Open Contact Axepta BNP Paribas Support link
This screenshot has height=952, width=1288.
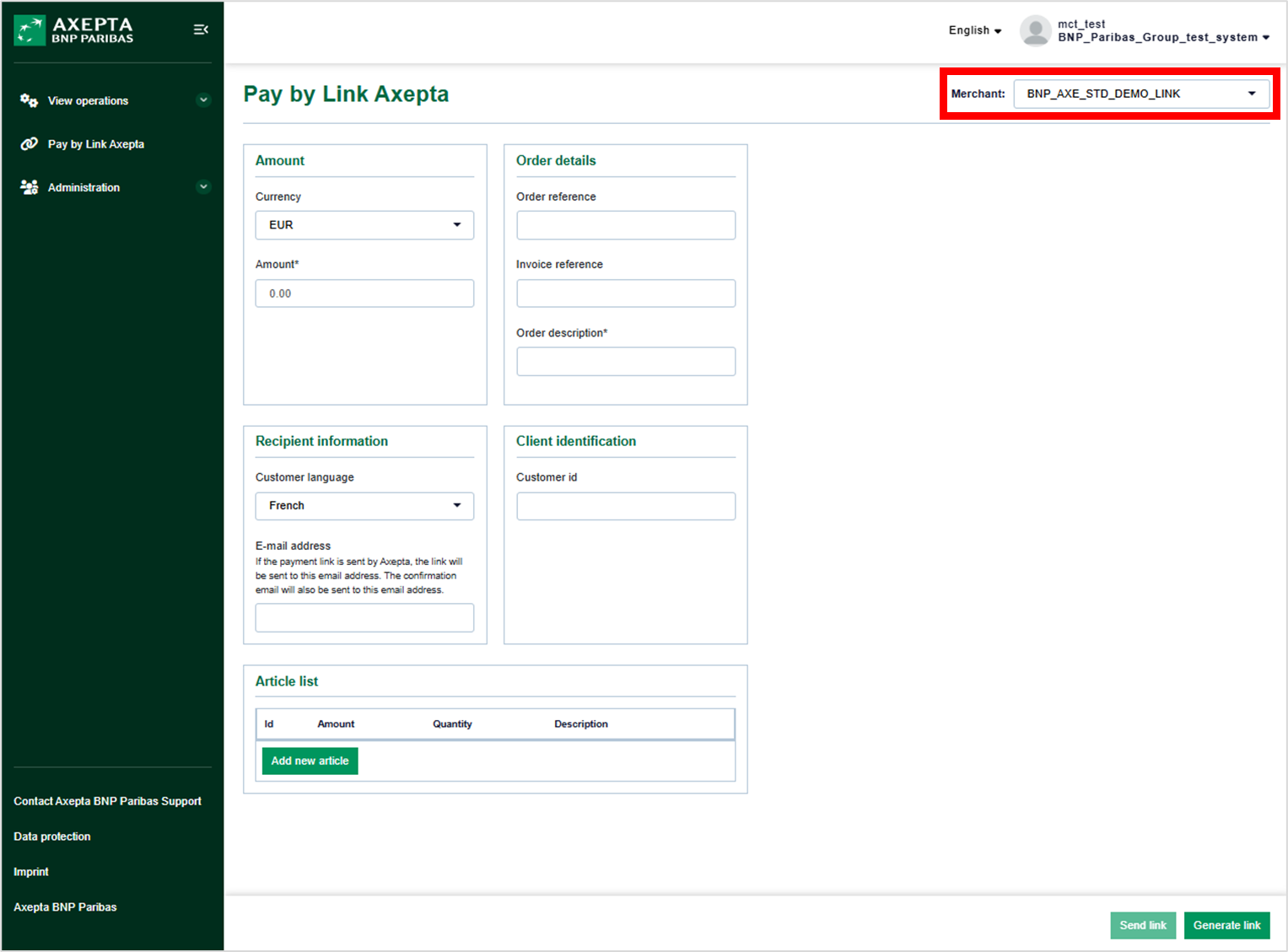107,801
